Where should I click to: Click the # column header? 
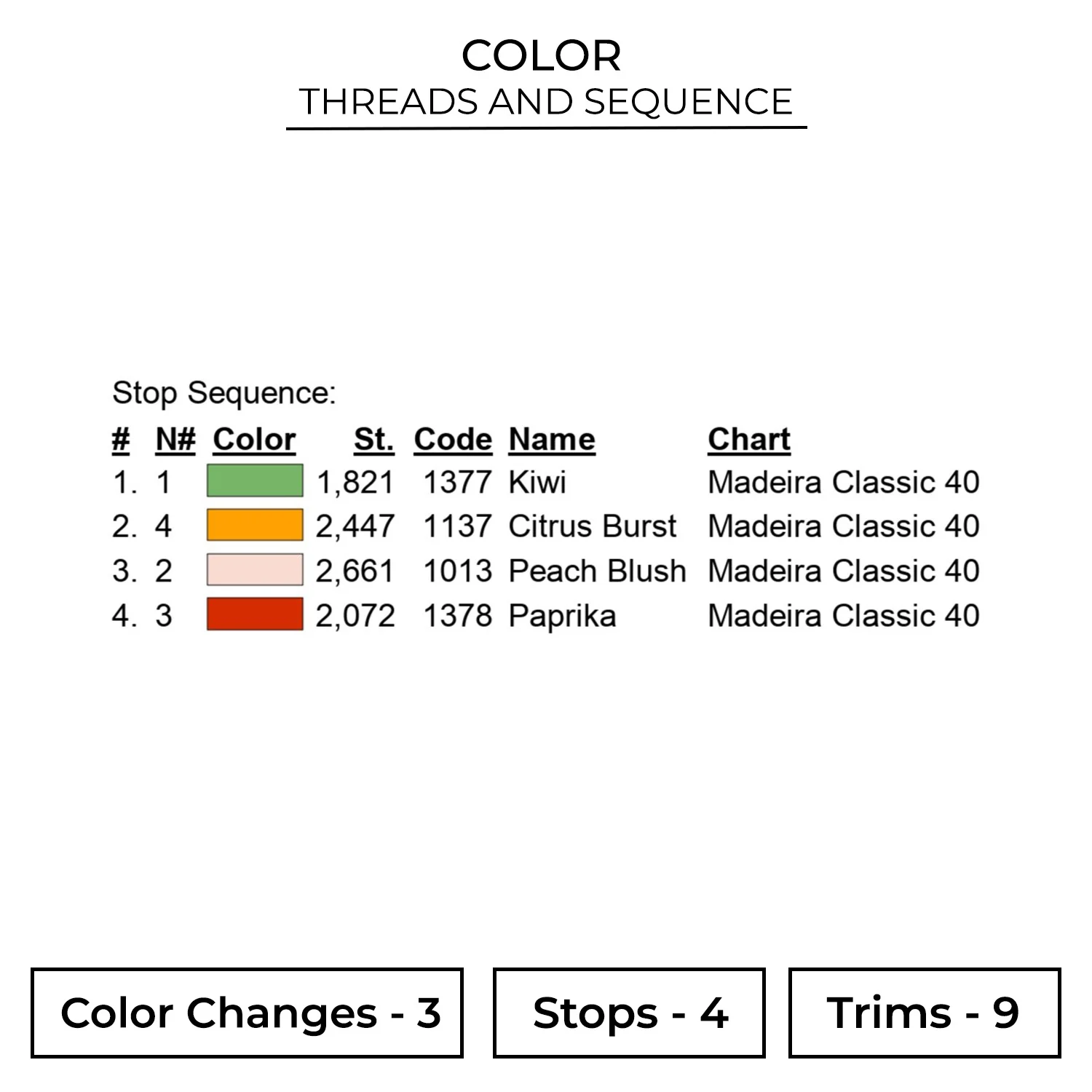pos(121,440)
